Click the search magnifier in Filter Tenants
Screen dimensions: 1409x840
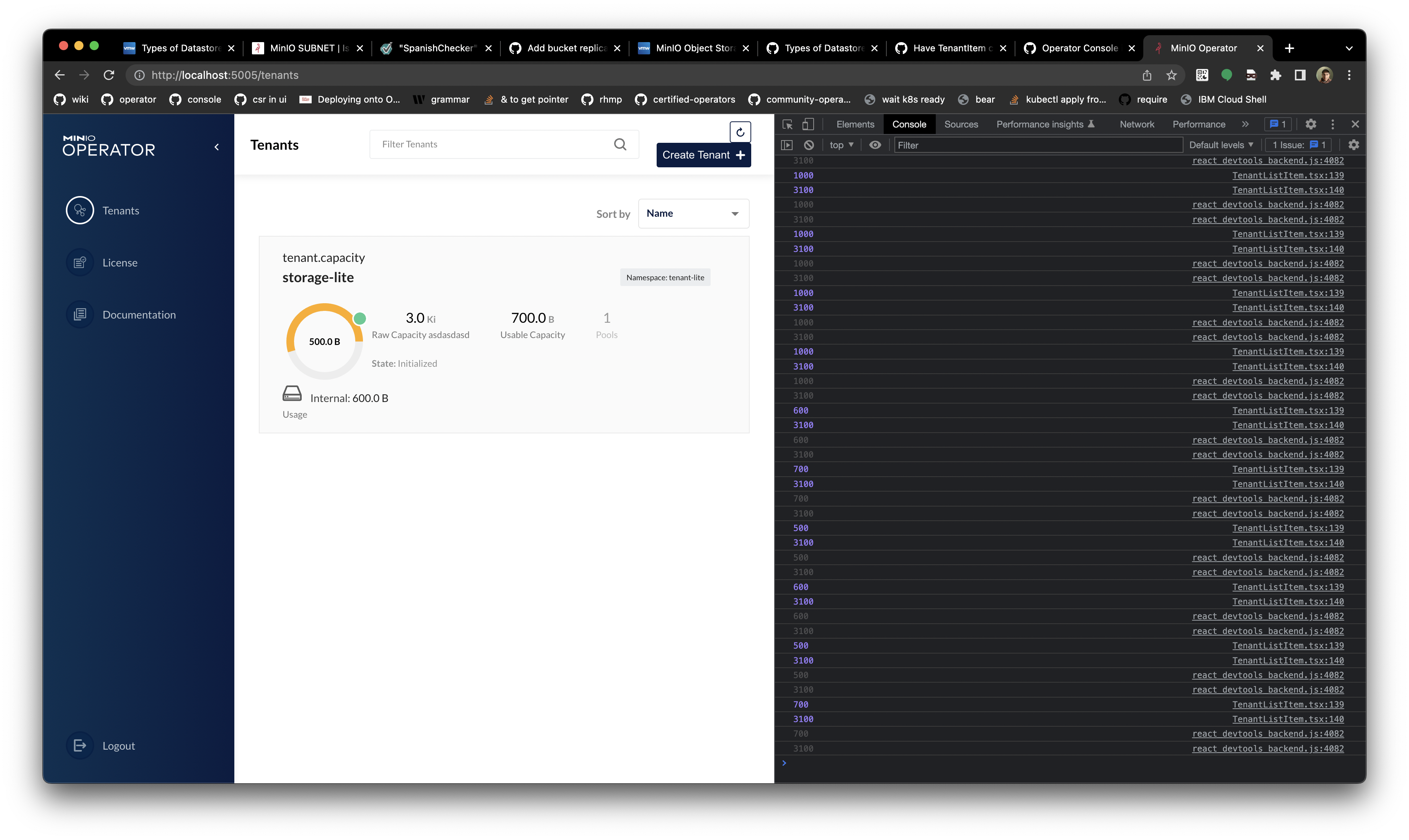click(620, 144)
